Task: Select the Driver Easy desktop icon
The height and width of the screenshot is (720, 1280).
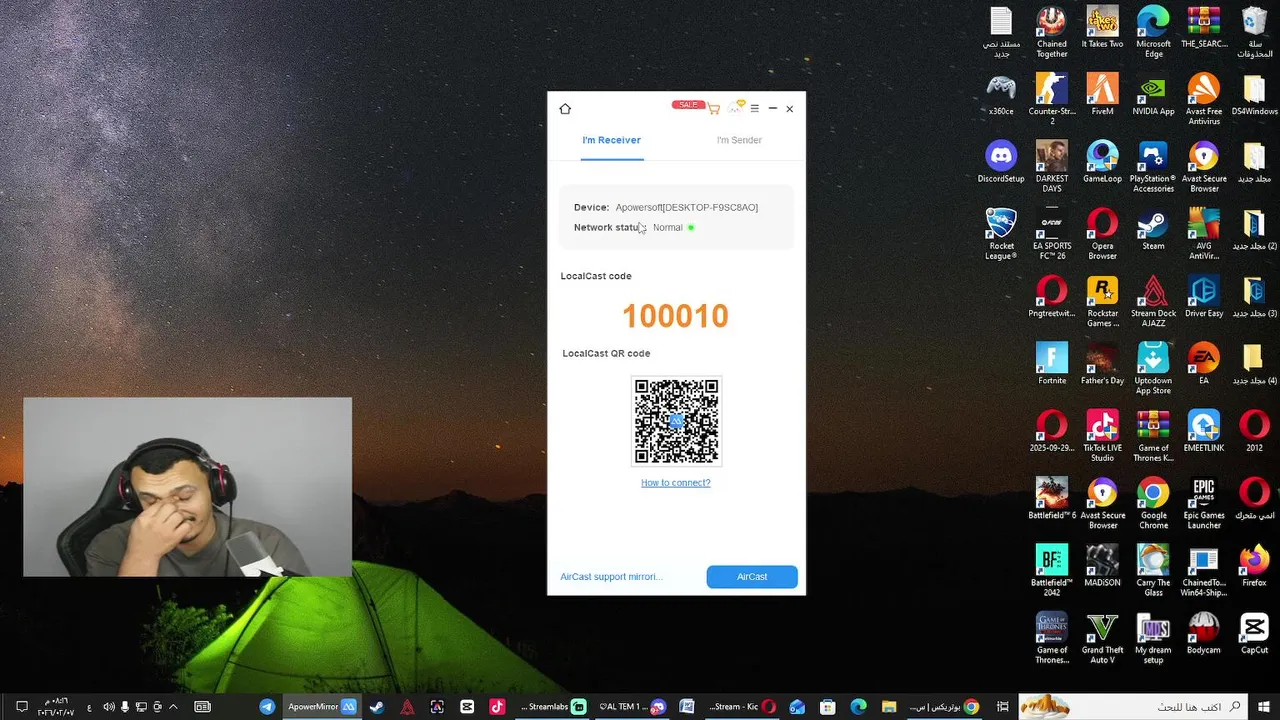Action: click(x=1204, y=296)
